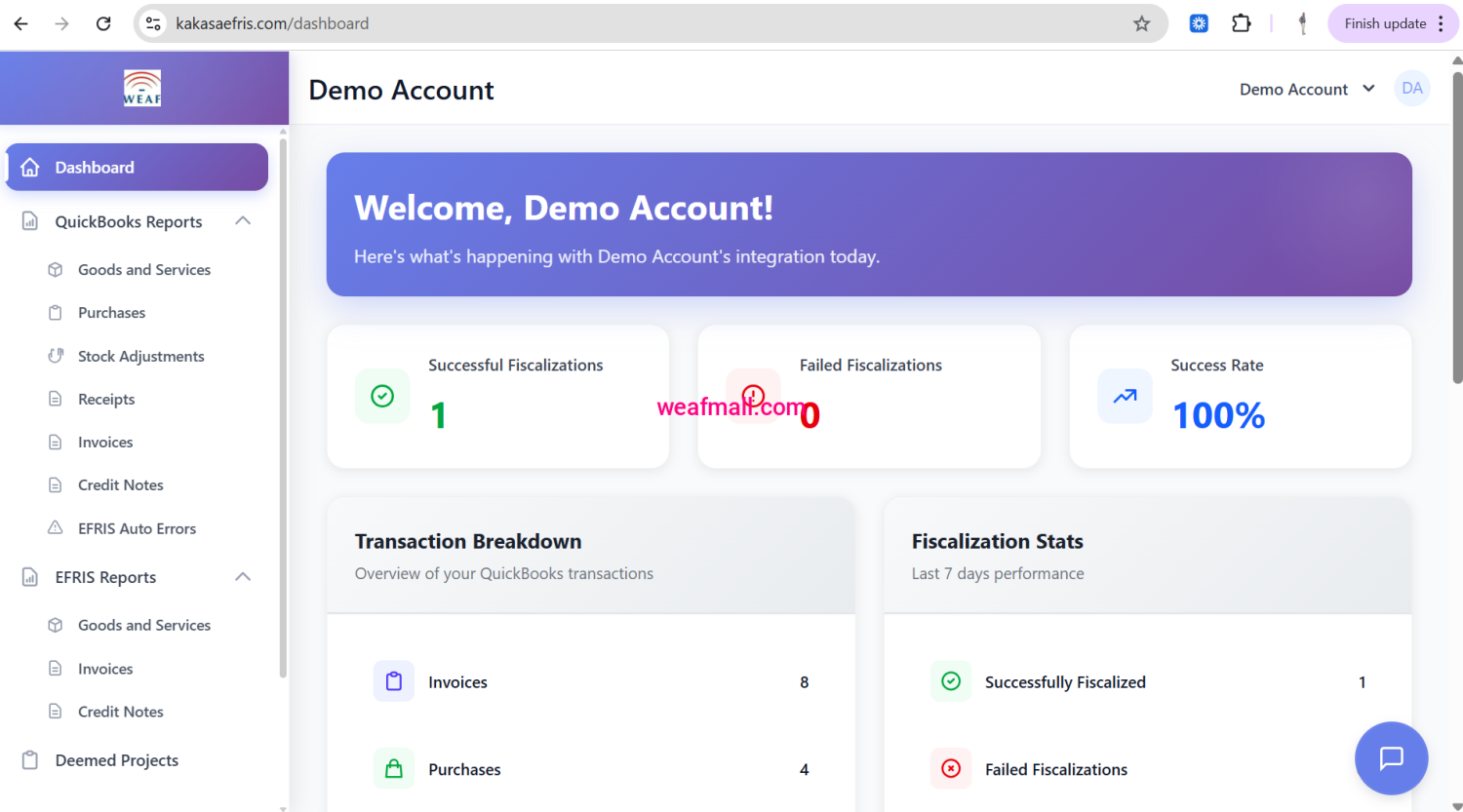This screenshot has height=812, width=1463.
Task: Click the Goods and Services package icon
Action: point(57,269)
